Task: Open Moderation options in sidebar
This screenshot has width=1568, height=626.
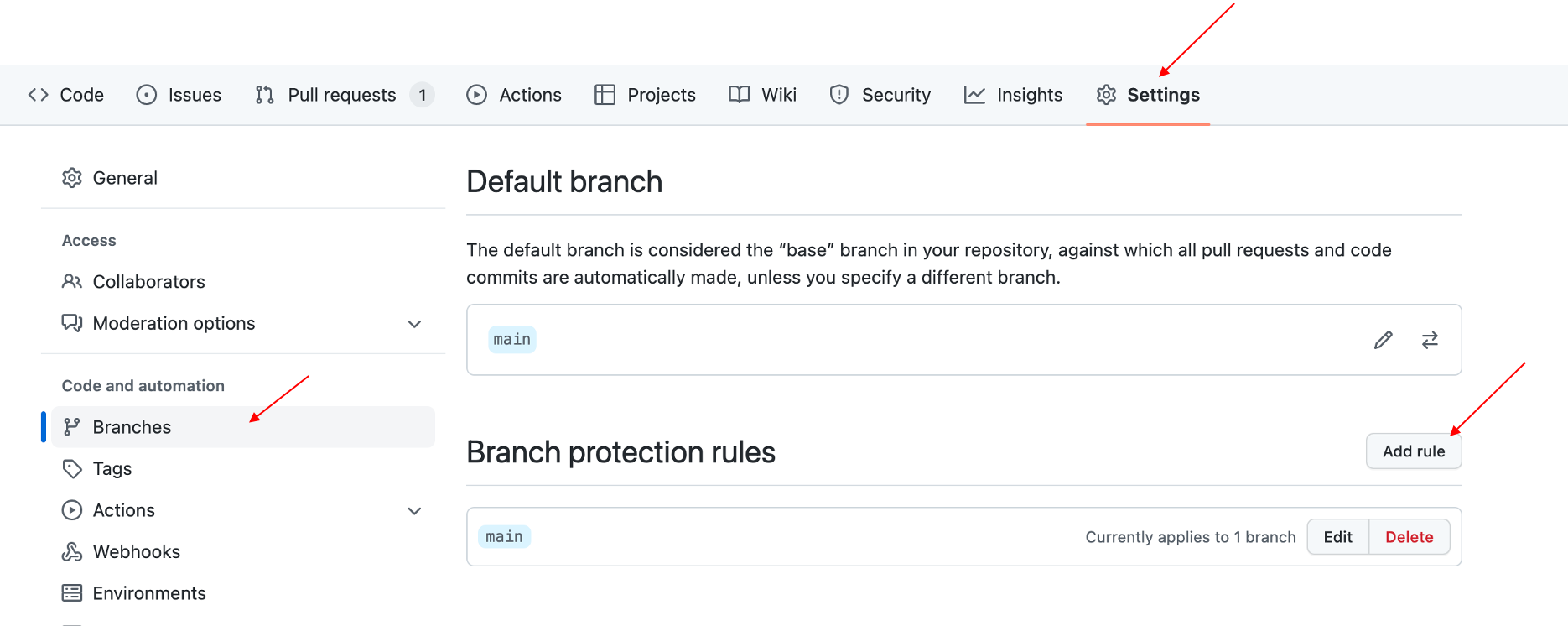Action: [x=243, y=323]
